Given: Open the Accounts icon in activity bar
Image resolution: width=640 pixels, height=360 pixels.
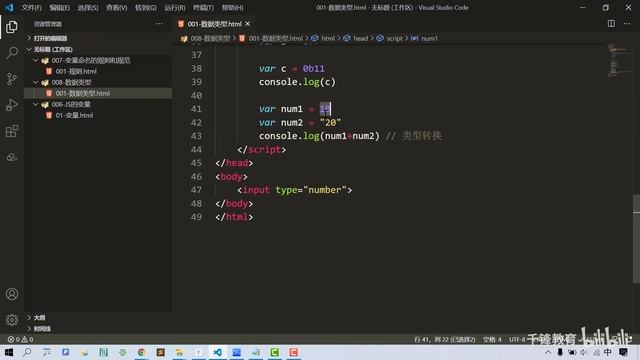Looking at the screenshot, I should tap(12, 294).
